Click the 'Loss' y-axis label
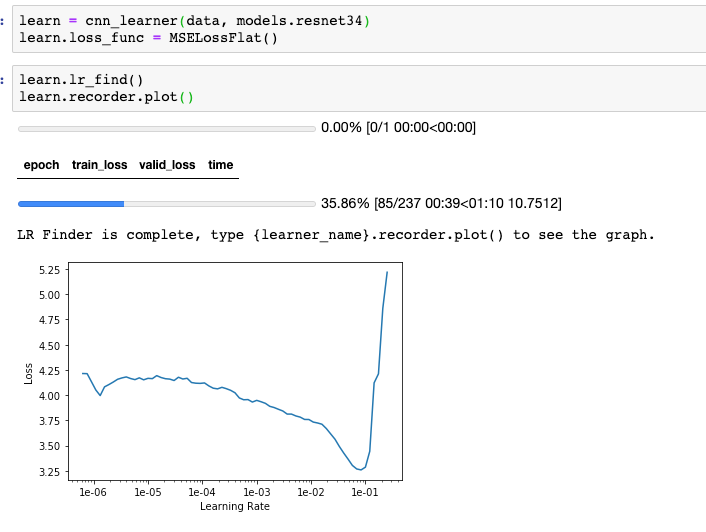The height and width of the screenshot is (532, 706). [x=28, y=374]
